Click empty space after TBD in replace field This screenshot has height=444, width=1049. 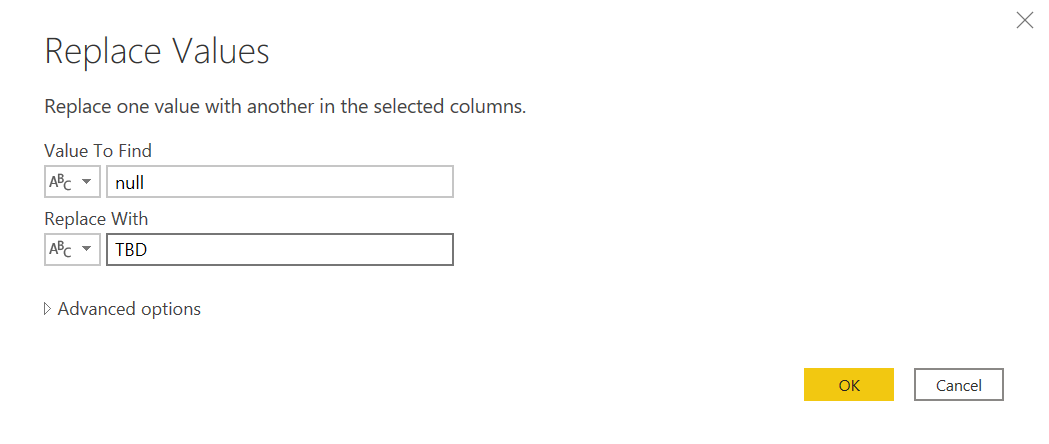point(320,249)
